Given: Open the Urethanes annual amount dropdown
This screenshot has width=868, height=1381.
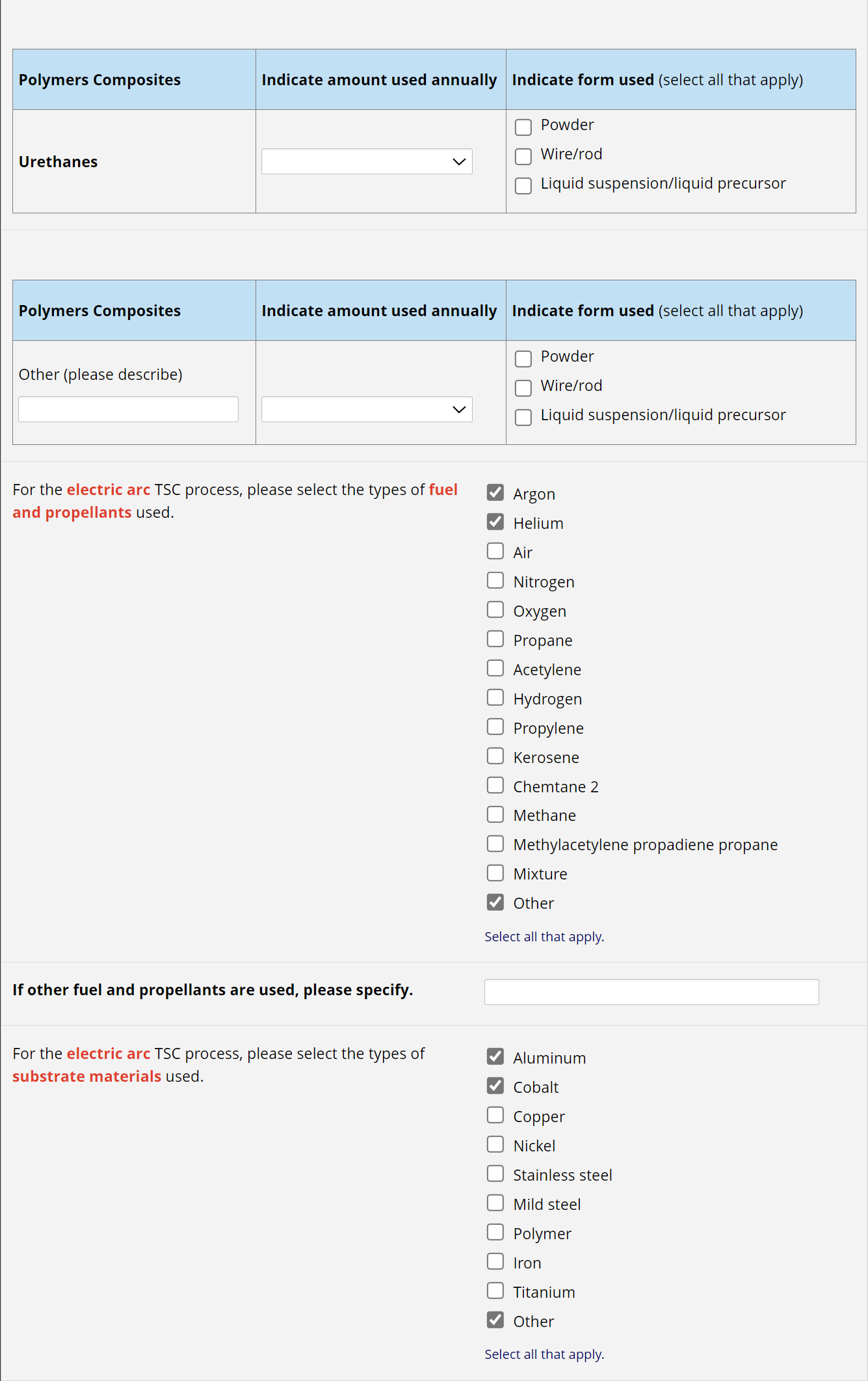Looking at the screenshot, I should pyautogui.click(x=367, y=161).
